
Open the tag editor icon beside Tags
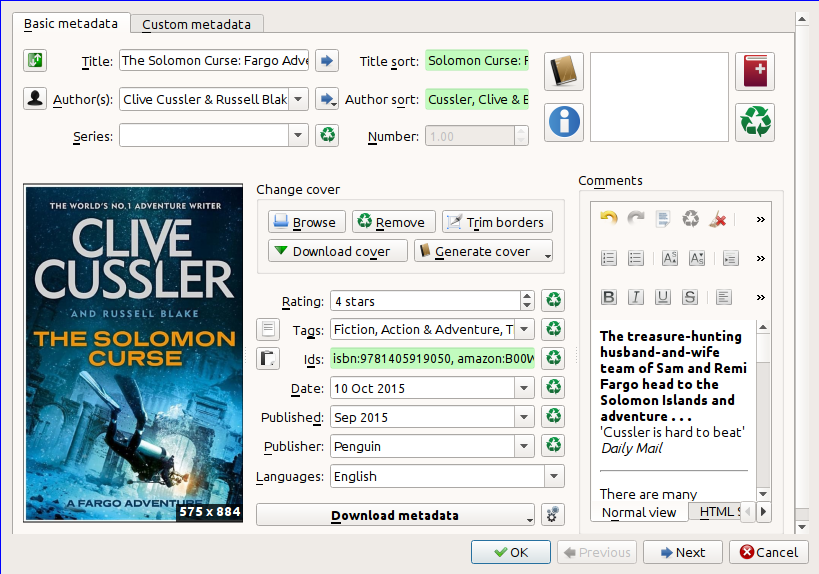pos(268,329)
